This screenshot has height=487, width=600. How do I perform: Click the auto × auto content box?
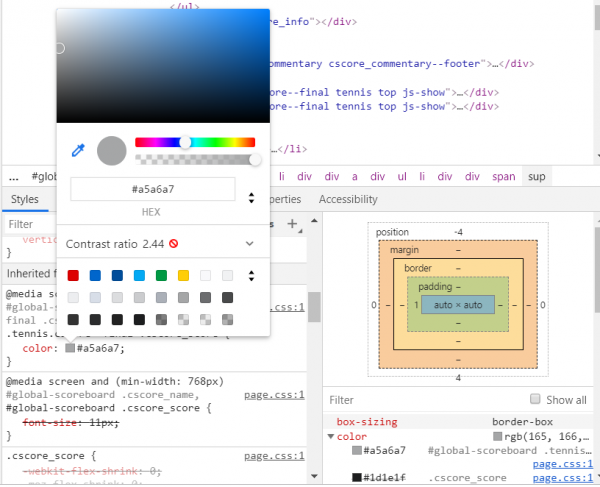(x=458, y=305)
